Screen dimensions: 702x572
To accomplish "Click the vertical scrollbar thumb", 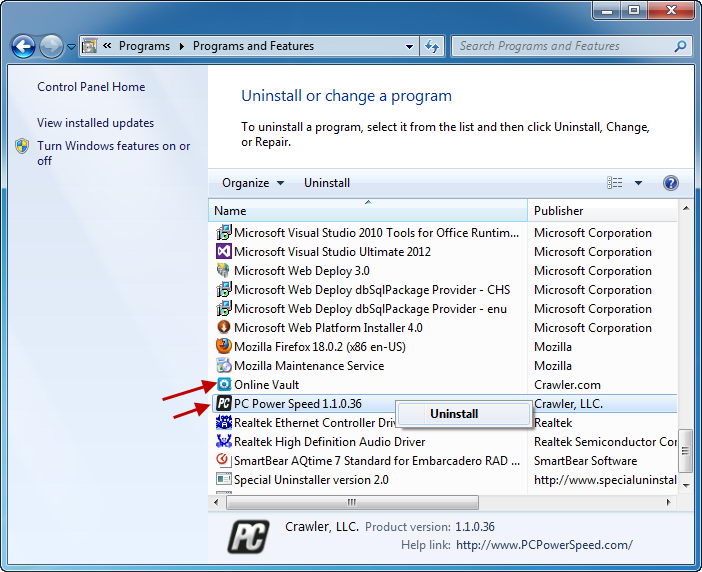I will click(x=685, y=450).
